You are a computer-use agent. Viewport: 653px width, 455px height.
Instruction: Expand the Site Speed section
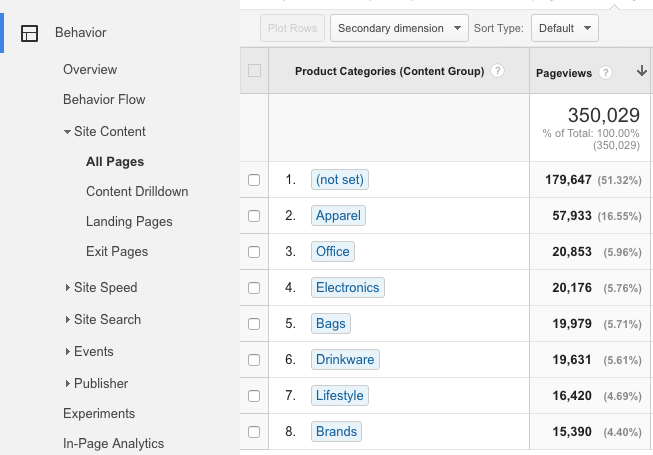pyautogui.click(x=67, y=288)
